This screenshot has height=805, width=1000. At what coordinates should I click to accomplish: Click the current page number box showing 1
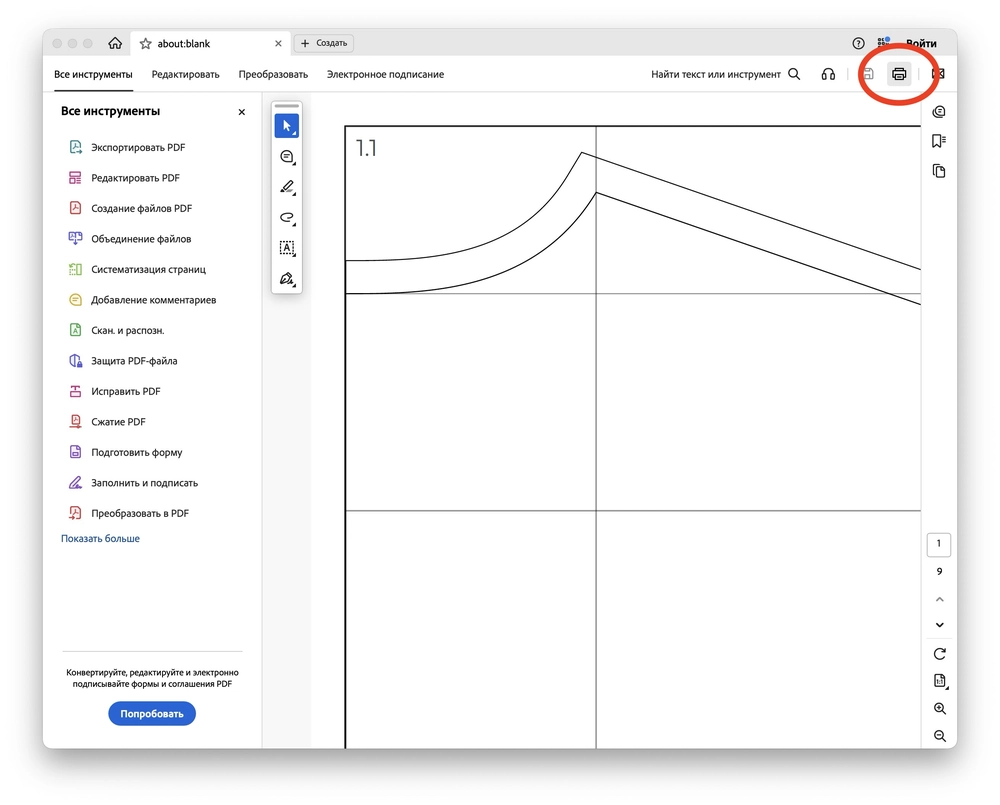click(x=939, y=544)
